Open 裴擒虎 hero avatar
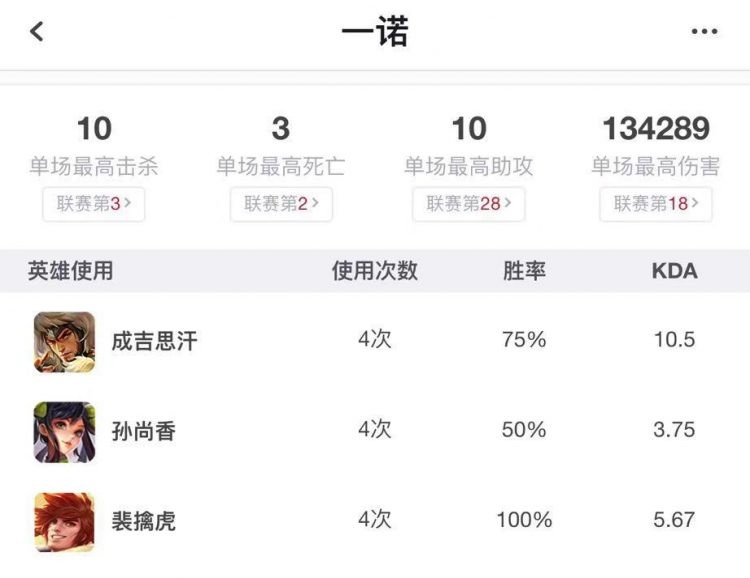Screen dimensions: 750x578 coord(64,522)
